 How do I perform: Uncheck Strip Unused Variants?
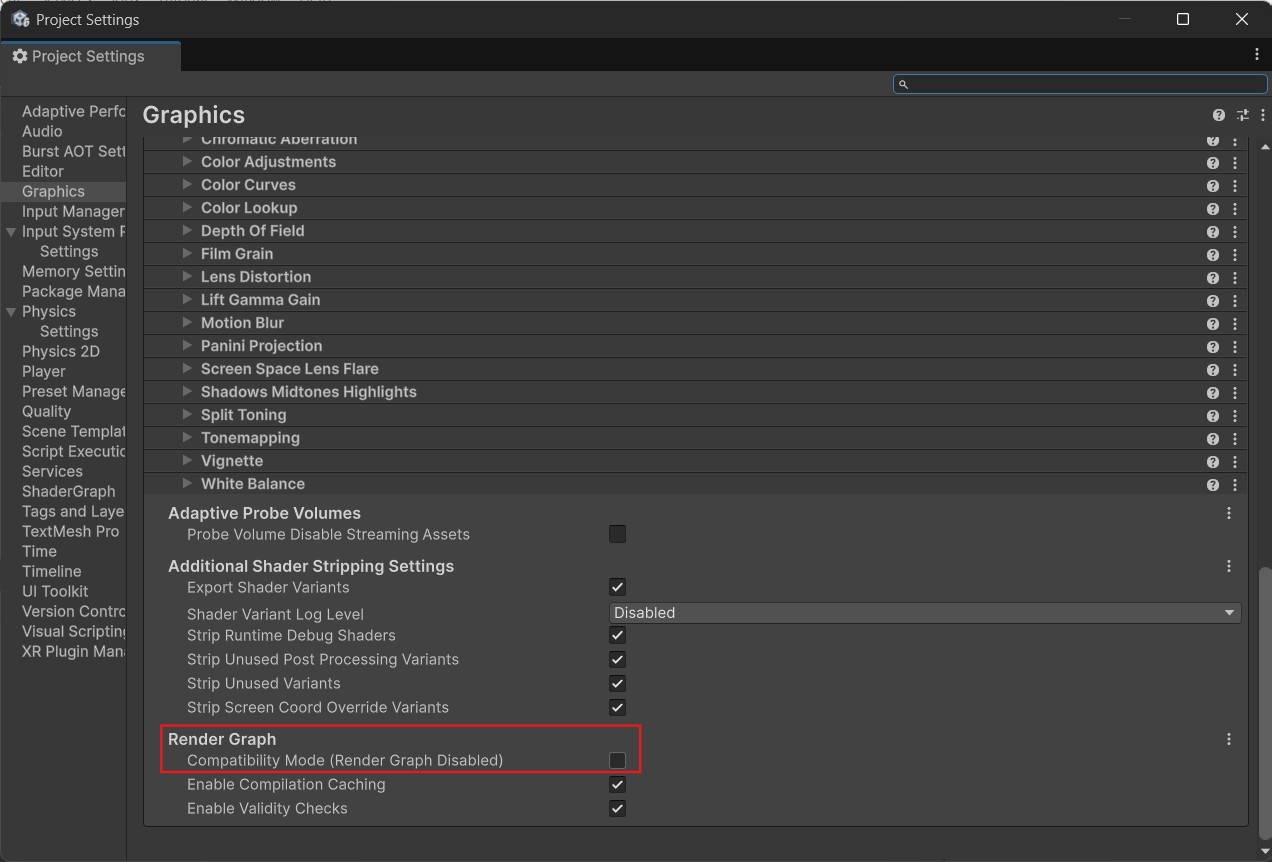tap(617, 683)
